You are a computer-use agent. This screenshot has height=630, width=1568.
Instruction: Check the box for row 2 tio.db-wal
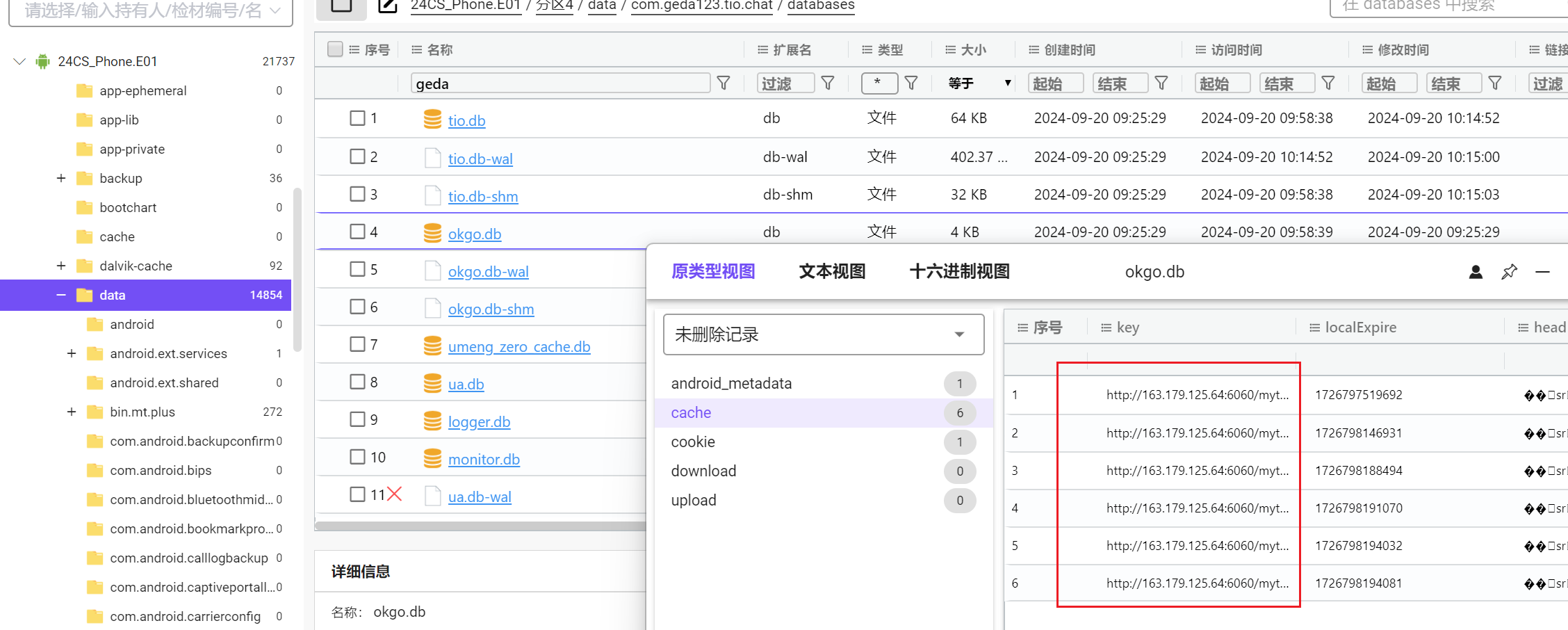(357, 156)
